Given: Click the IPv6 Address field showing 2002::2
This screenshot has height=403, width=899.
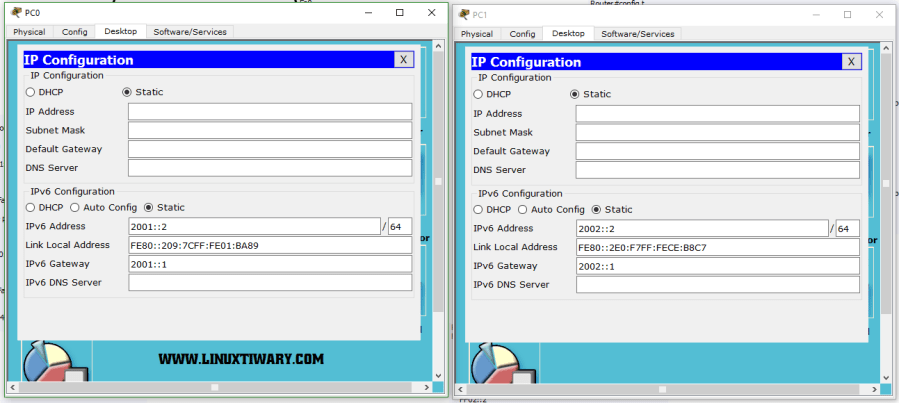Looking at the screenshot, I should pyautogui.click(x=702, y=228).
